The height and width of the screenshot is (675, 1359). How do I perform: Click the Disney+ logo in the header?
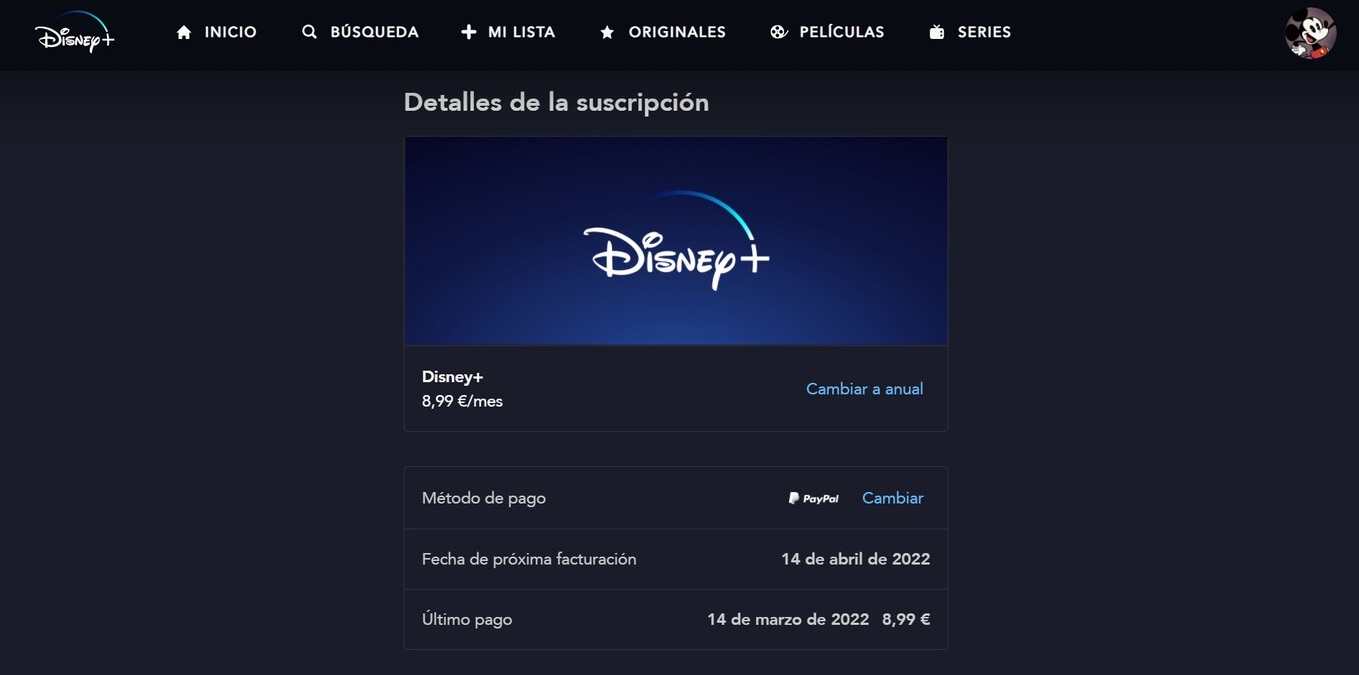coord(75,33)
